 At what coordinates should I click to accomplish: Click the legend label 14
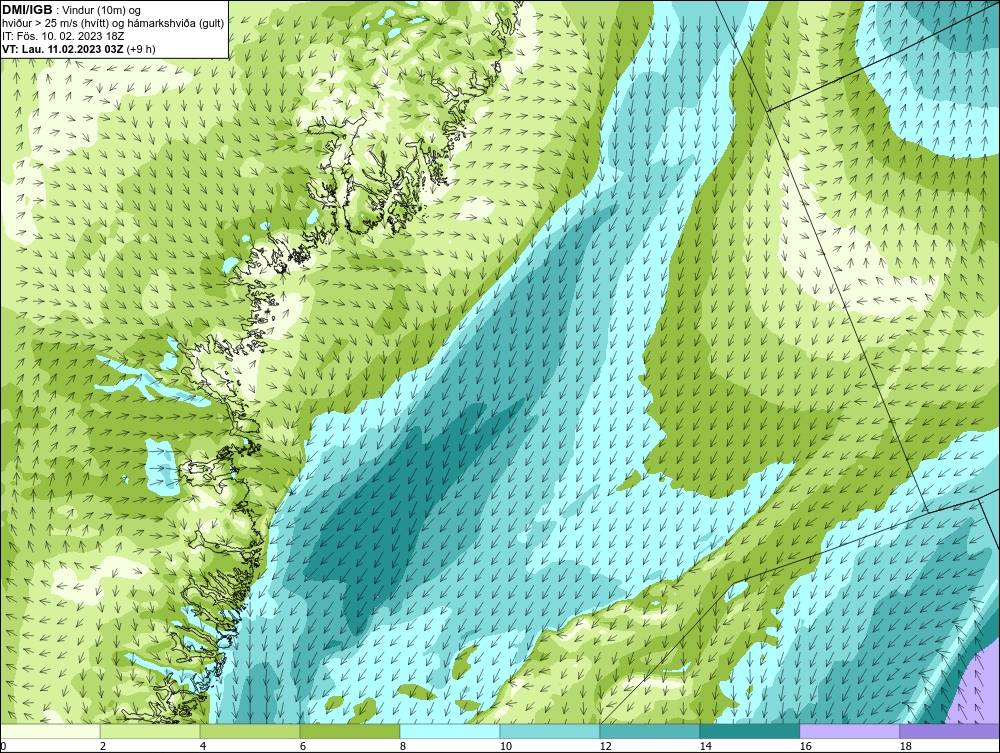705,746
